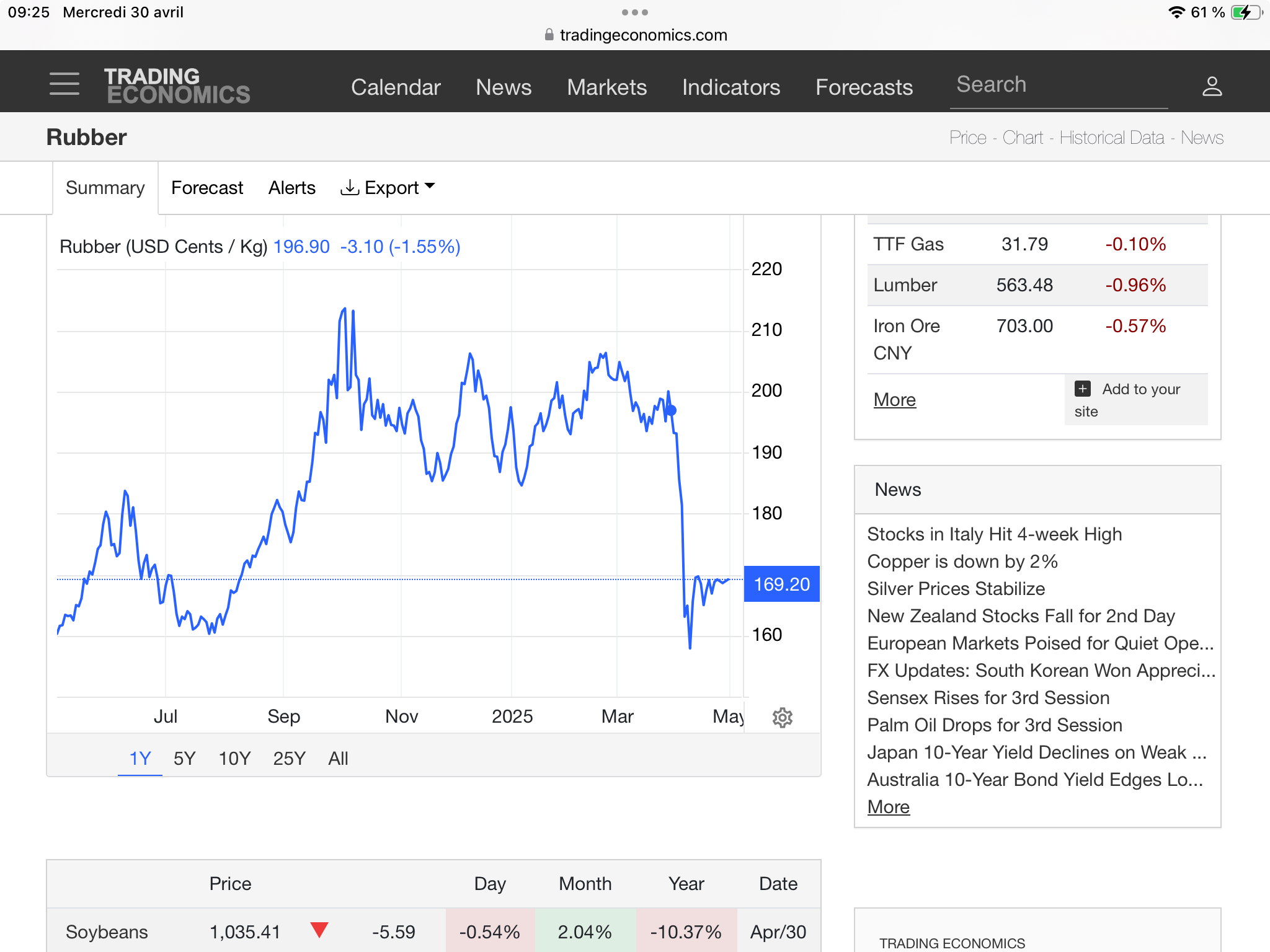This screenshot has height=952, width=1270.
Task: Open the Indicators menu item
Action: pyautogui.click(x=730, y=87)
